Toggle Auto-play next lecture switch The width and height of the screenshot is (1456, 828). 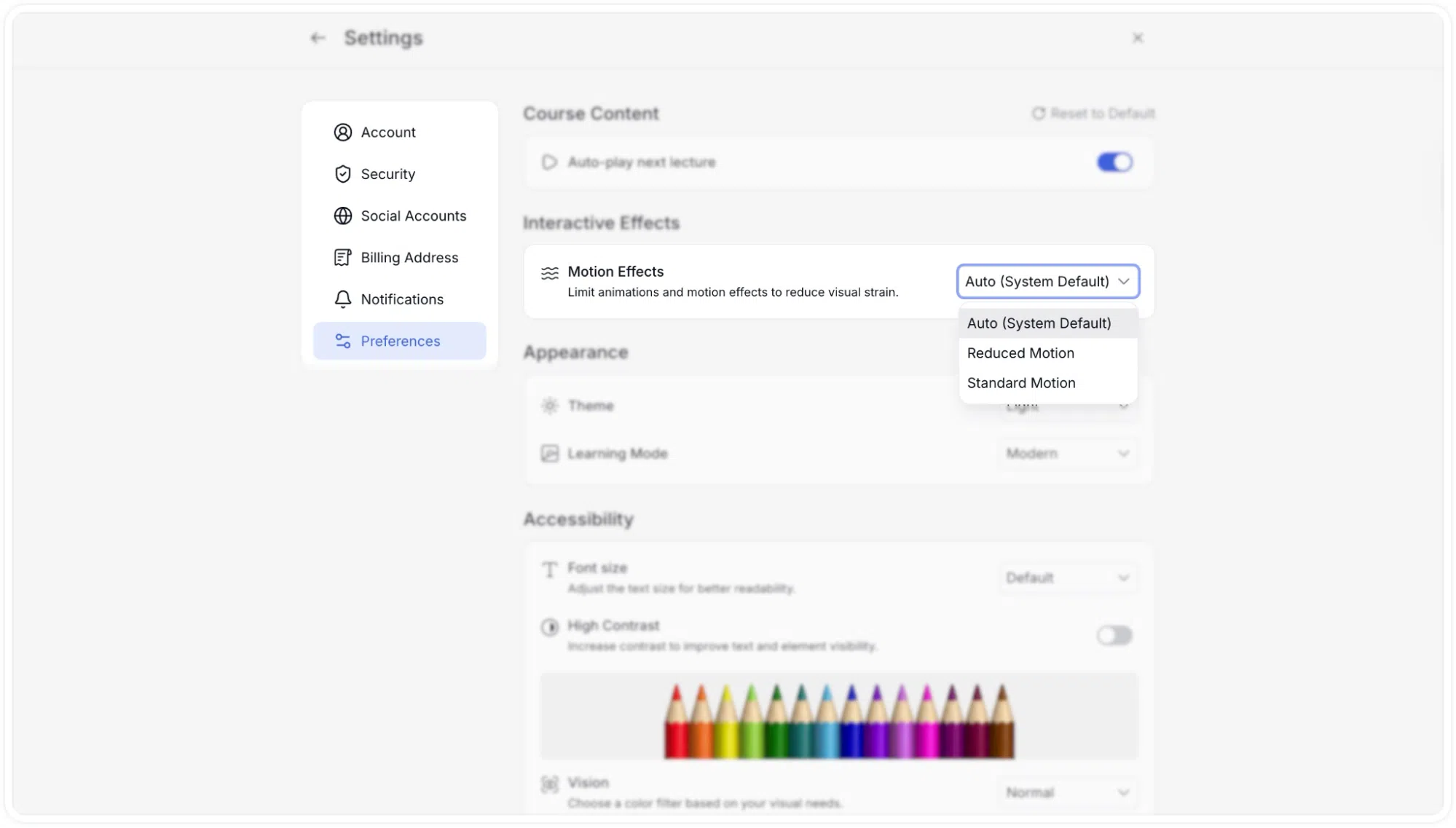1114,162
